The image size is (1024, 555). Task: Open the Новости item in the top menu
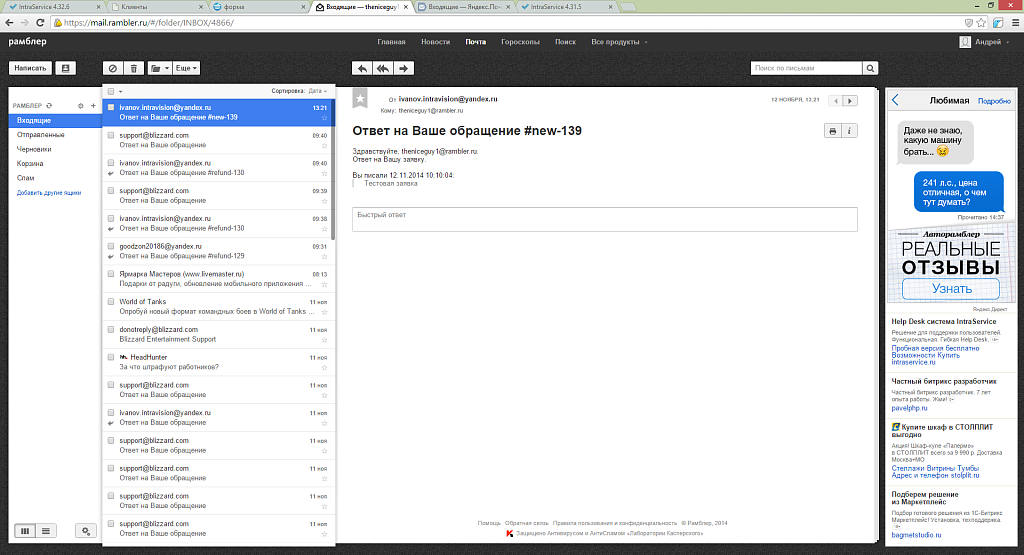[435, 42]
